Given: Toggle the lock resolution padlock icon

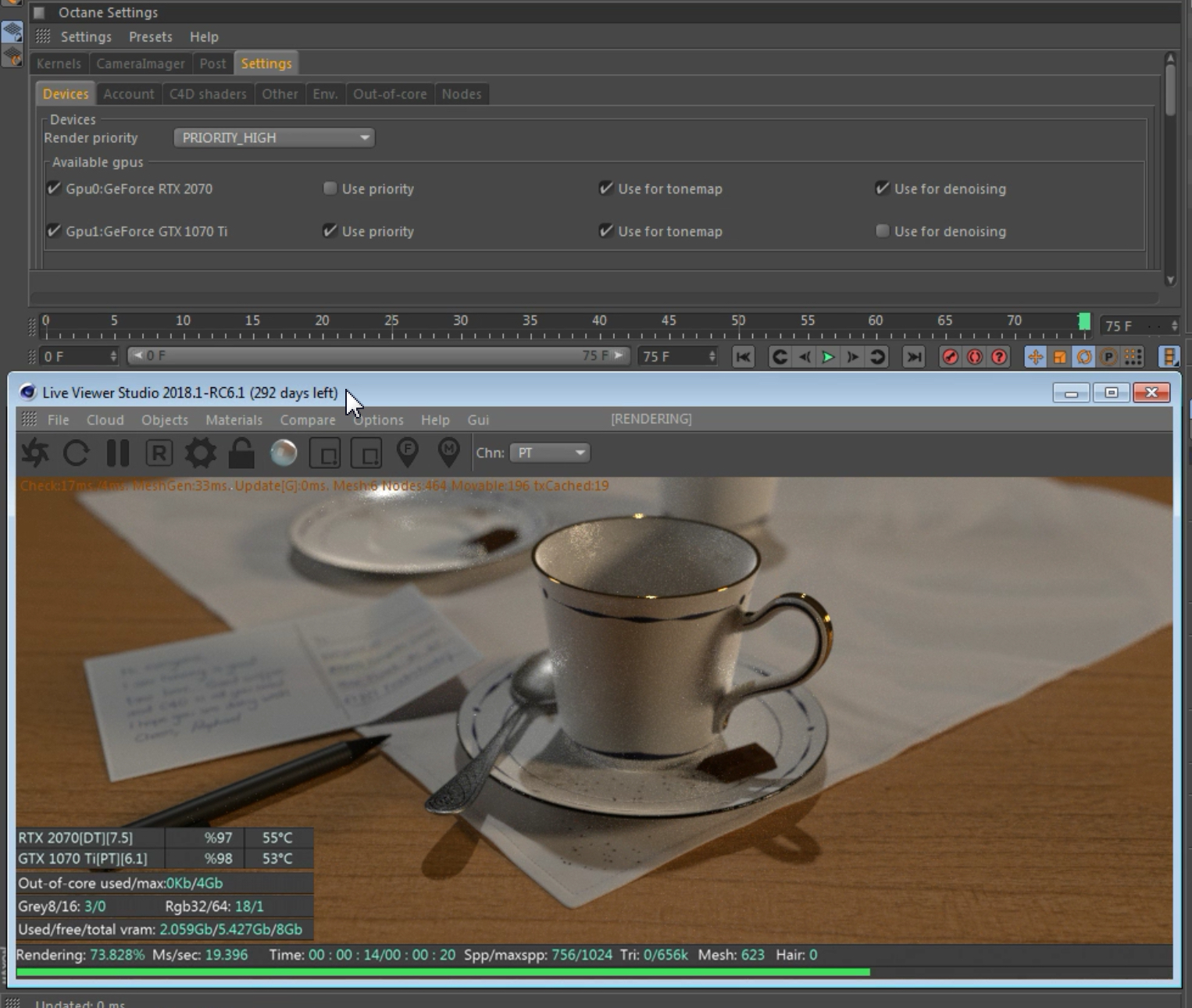Looking at the screenshot, I should click(241, 453).
